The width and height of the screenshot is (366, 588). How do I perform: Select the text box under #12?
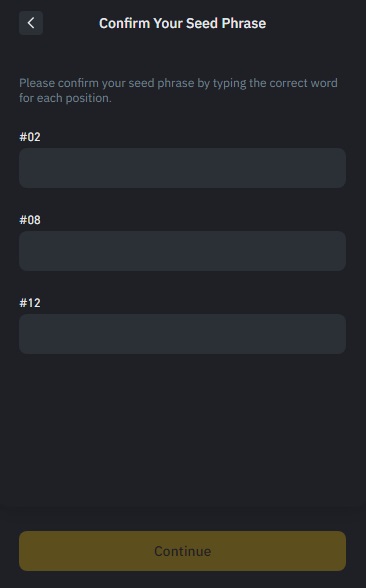tap(182, 334)
